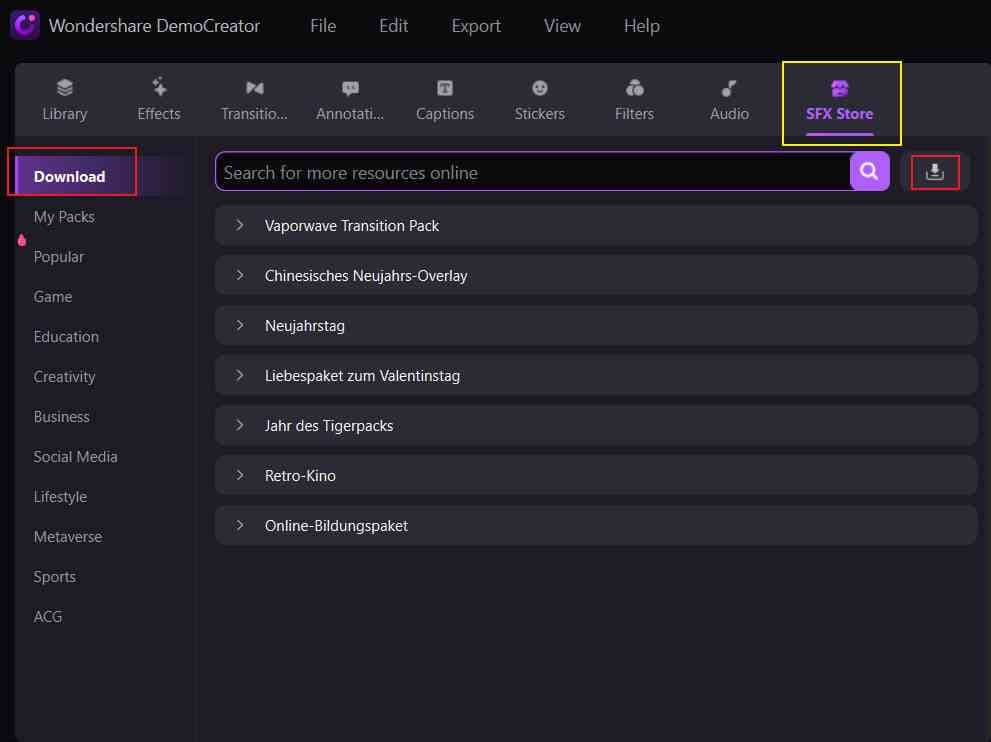
Task: Open the My Packs category
Action: tap(64, 217)
